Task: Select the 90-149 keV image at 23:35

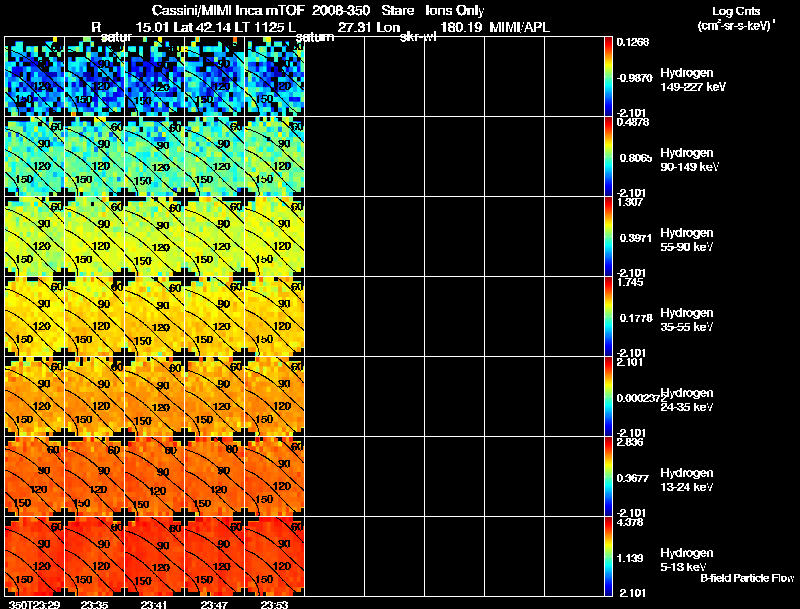Action: [94, 156]
